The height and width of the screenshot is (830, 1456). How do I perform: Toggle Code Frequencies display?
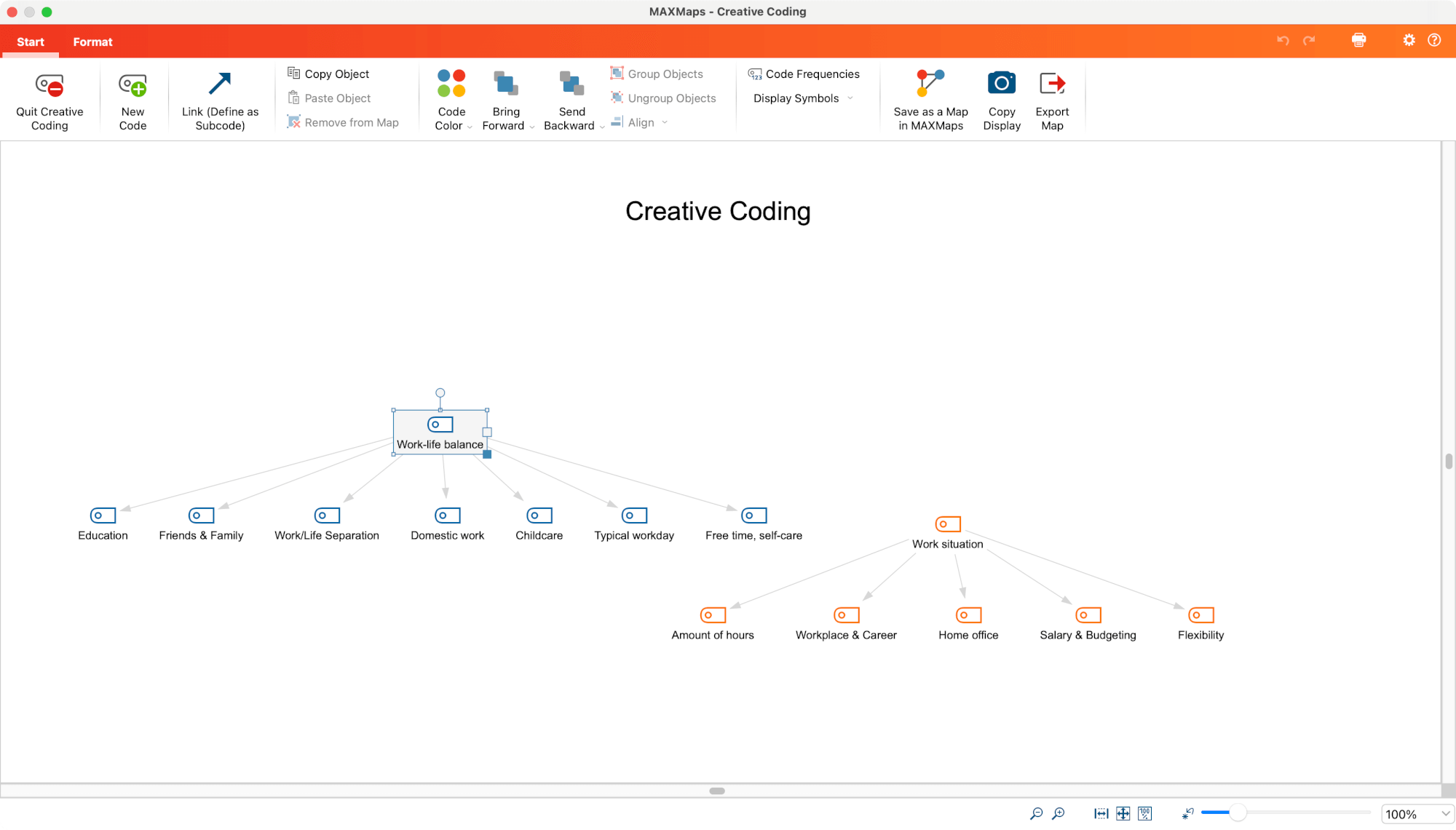pyautogui.click(x=804, y=74)
